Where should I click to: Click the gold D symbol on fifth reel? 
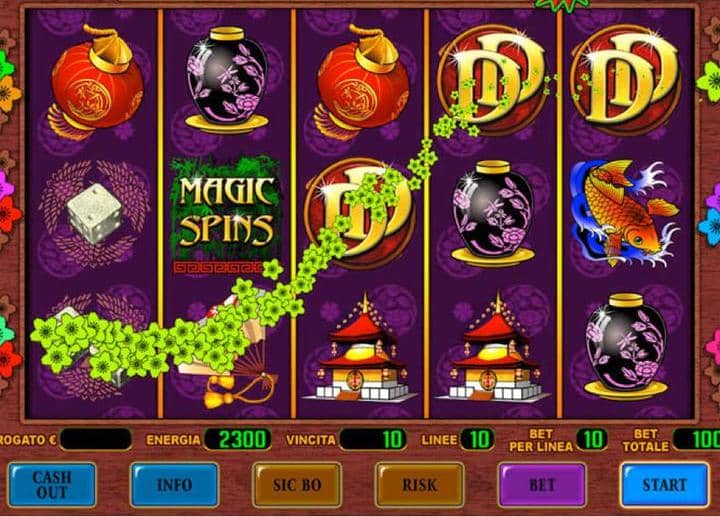(625, 81)
